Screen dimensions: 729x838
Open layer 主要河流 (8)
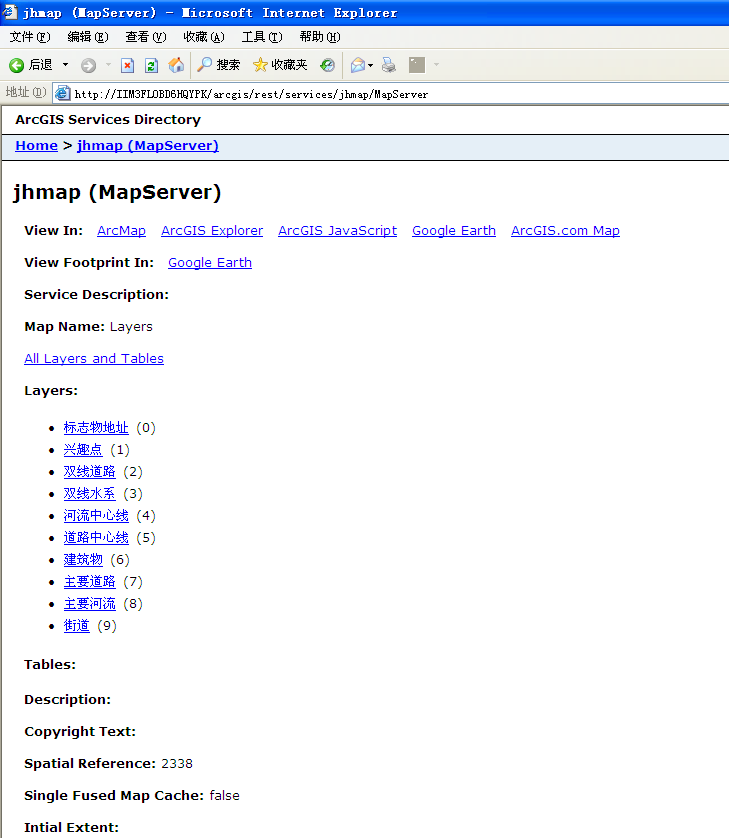[x=90, y=603]
